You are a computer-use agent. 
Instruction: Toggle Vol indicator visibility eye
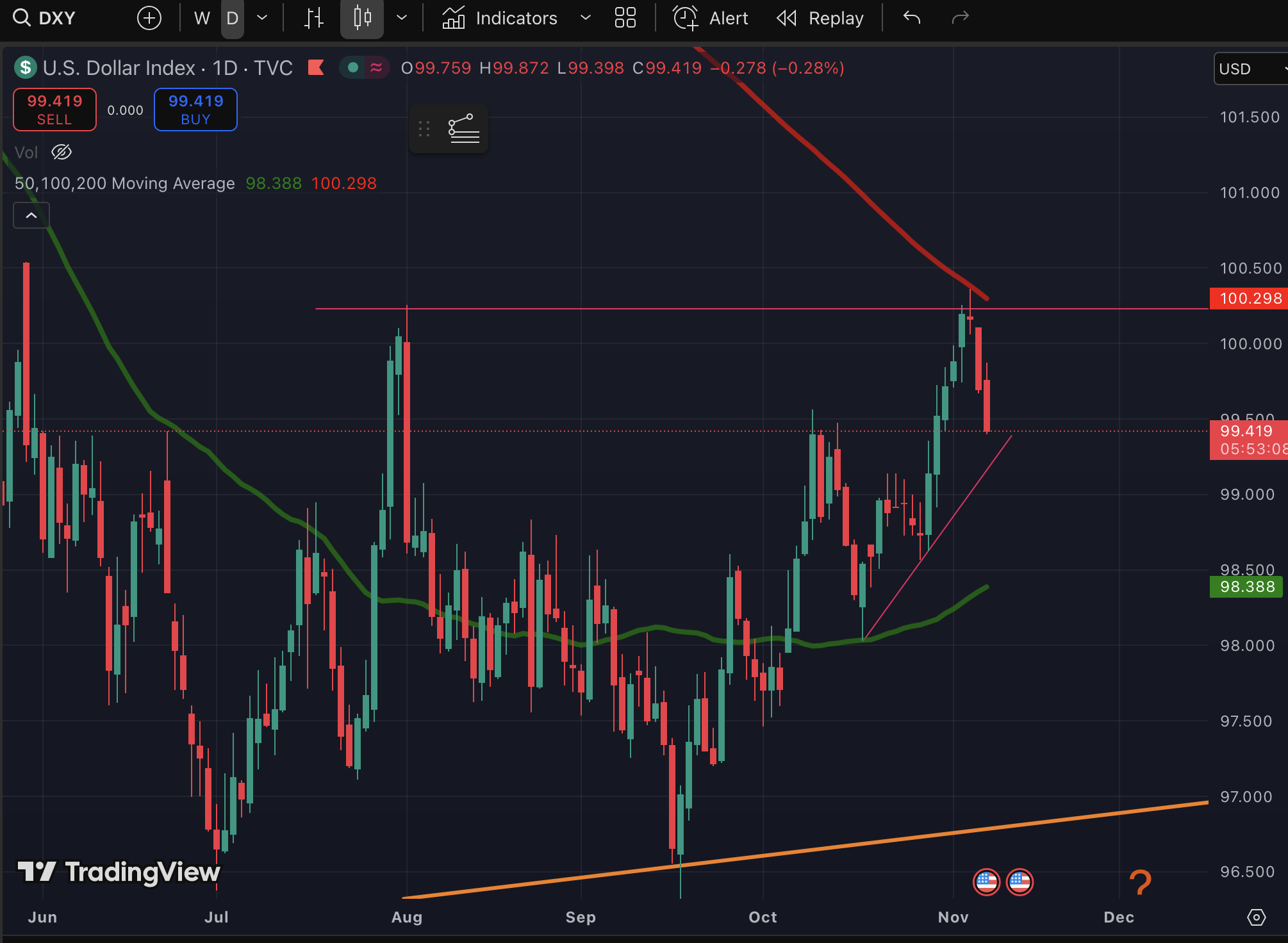[x=62, y=152]
